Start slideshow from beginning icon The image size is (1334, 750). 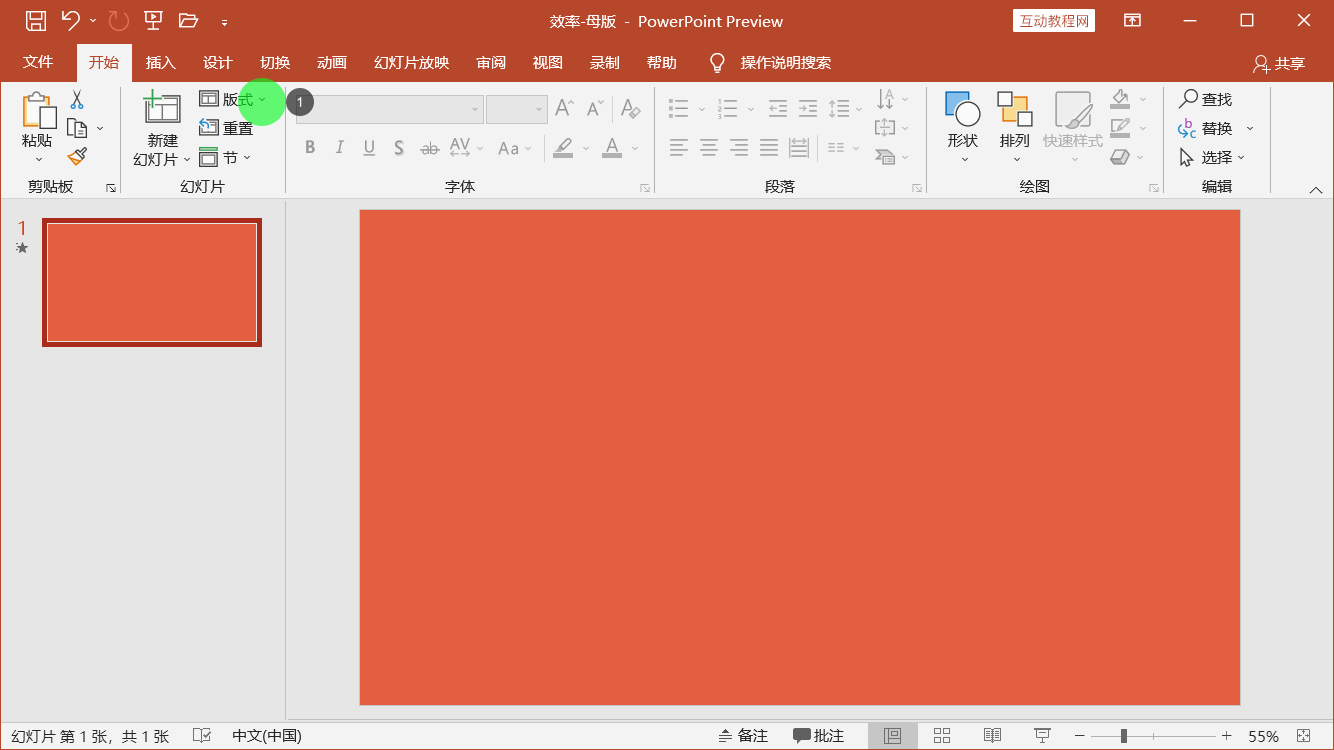pyautogui.click(x=153, y=20)
